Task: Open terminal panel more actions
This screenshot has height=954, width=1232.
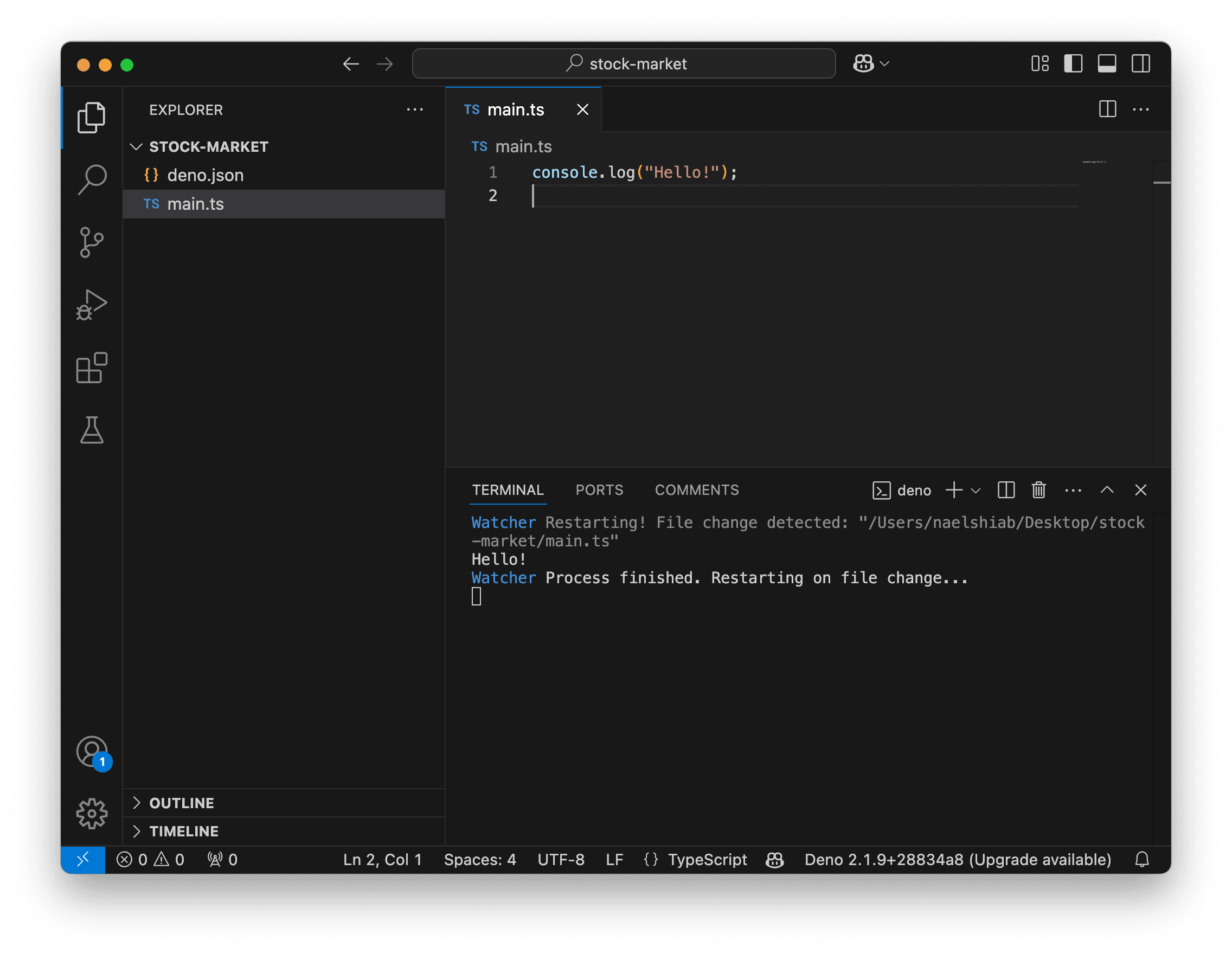Action: 1073,490
